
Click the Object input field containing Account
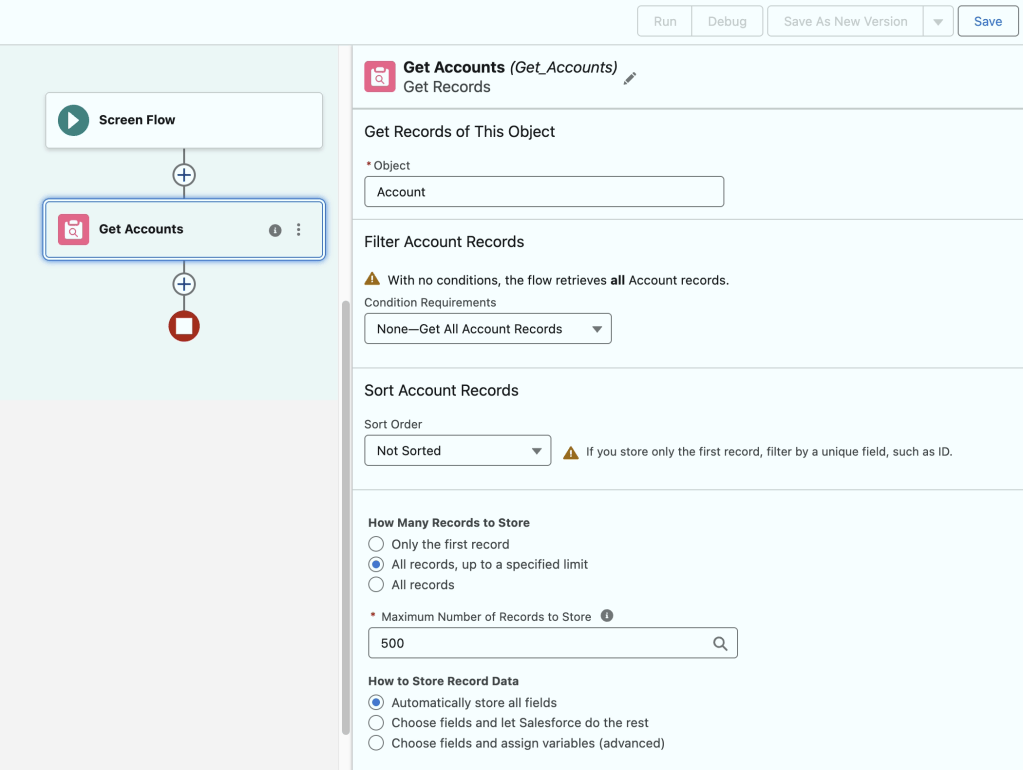[x=544, y=192]
